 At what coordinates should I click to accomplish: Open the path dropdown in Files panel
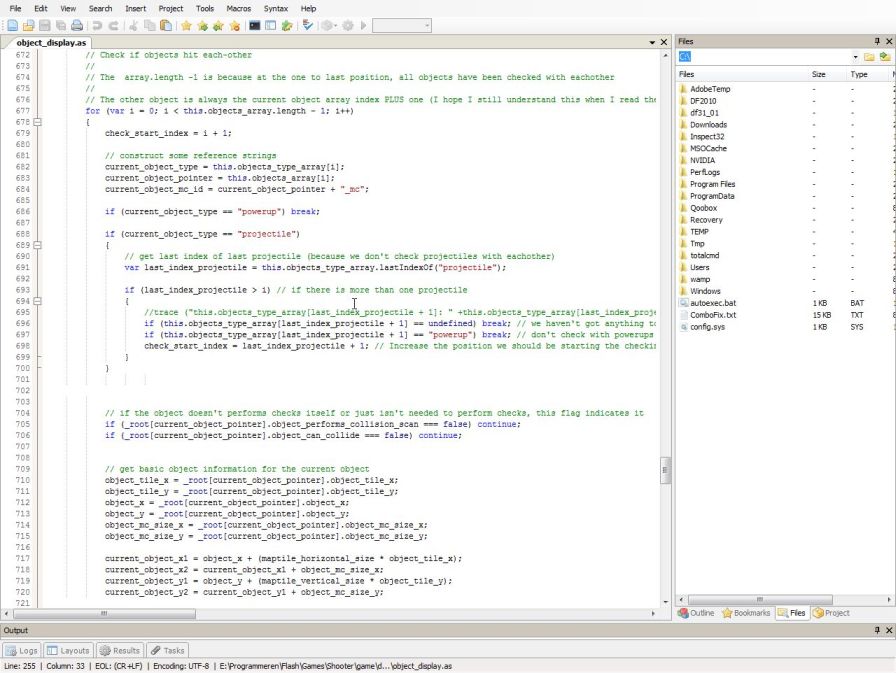click(855, 57)
